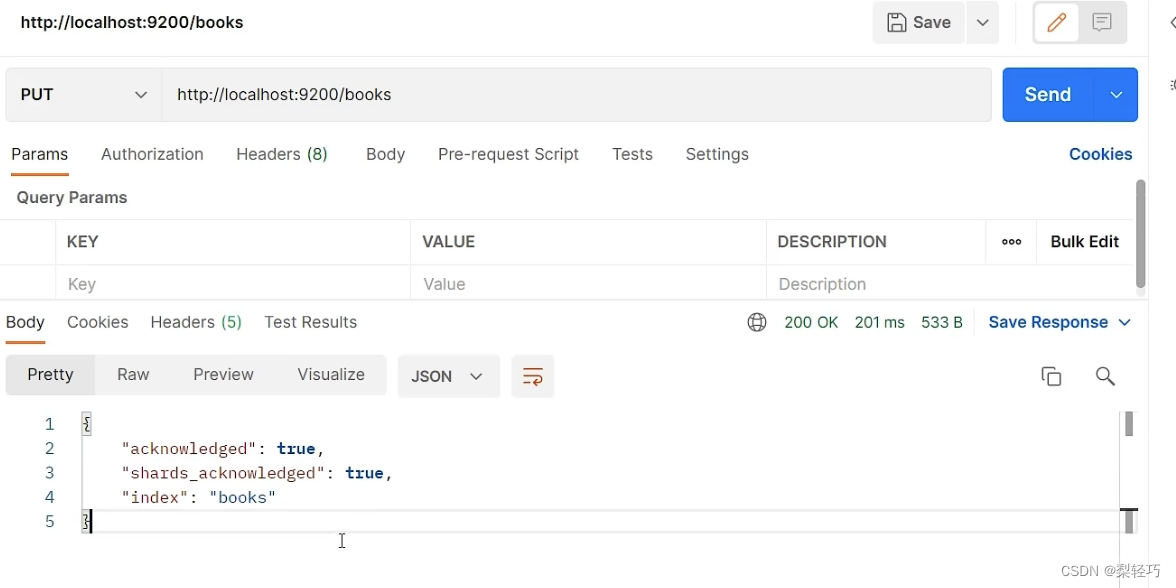Image resolution: width=1176 pixels, height=588 pixels.
Task: Open the Cookies link
Action: (1100, 154)
